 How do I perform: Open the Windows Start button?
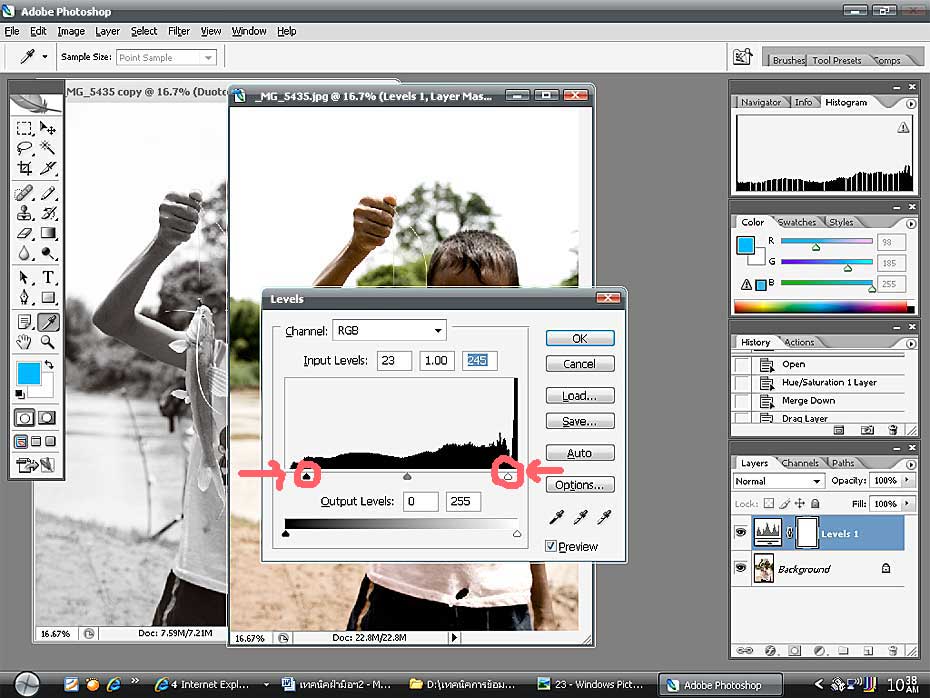coord(27,684)
